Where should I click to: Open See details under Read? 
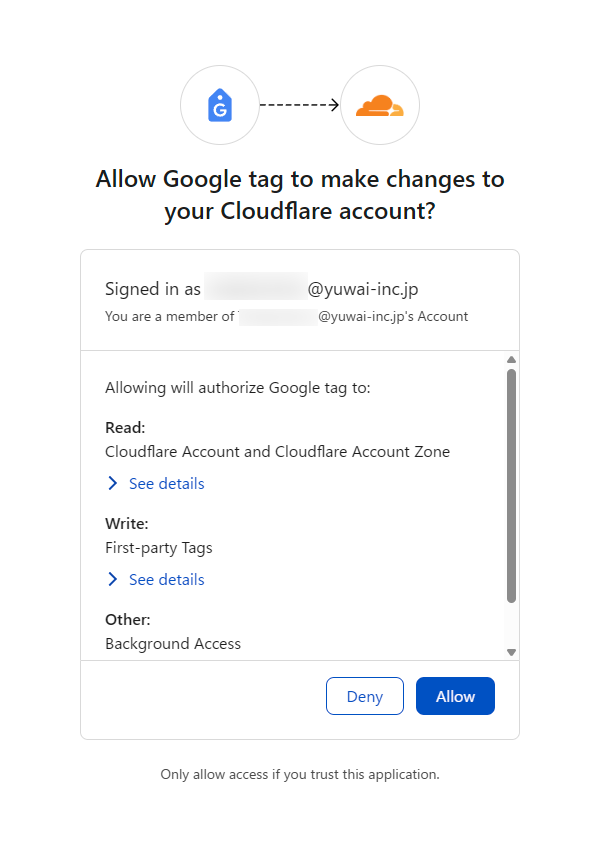pos(167,484)
